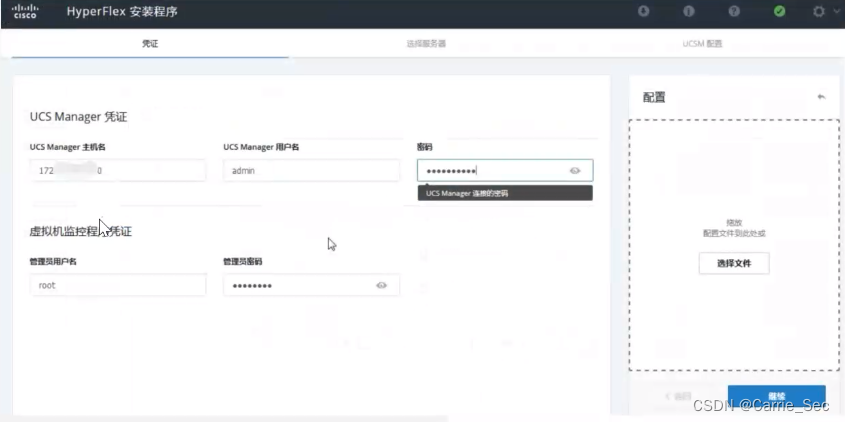Show the UCS Manager password

pyautogui.click(x=575, y=171)
